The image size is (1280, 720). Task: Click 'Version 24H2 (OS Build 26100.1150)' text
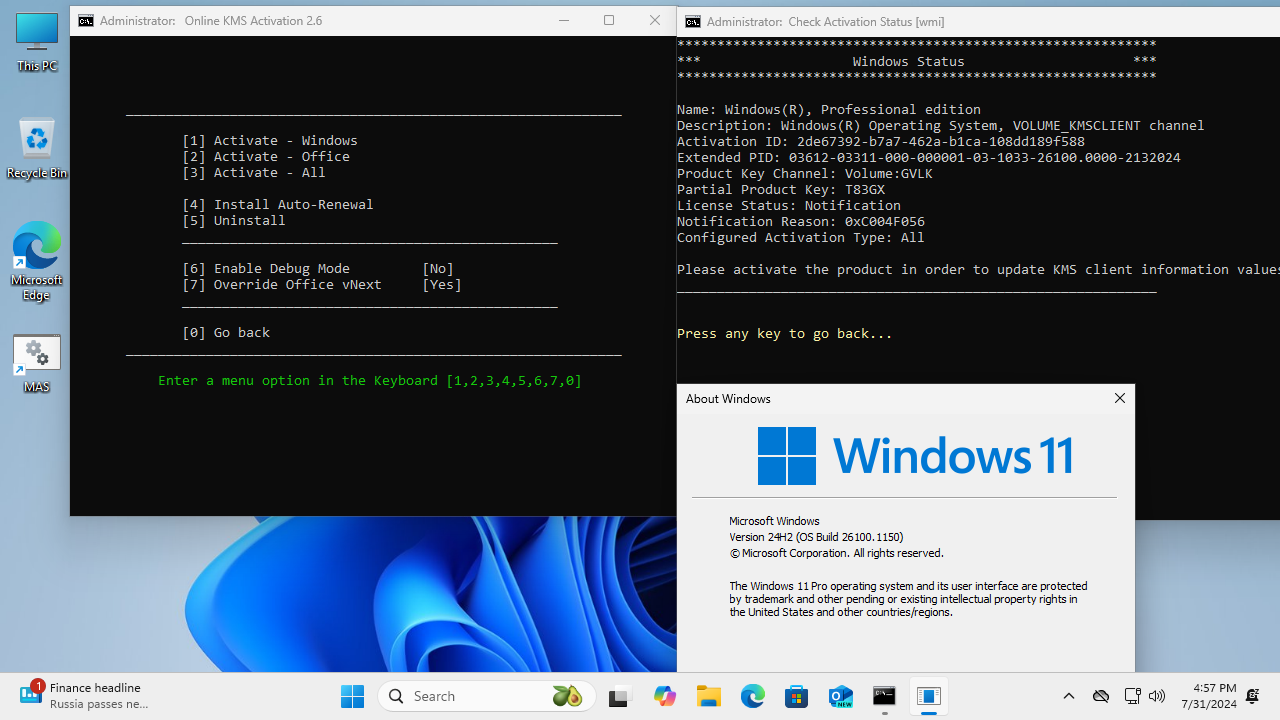(x=816, y=537)
